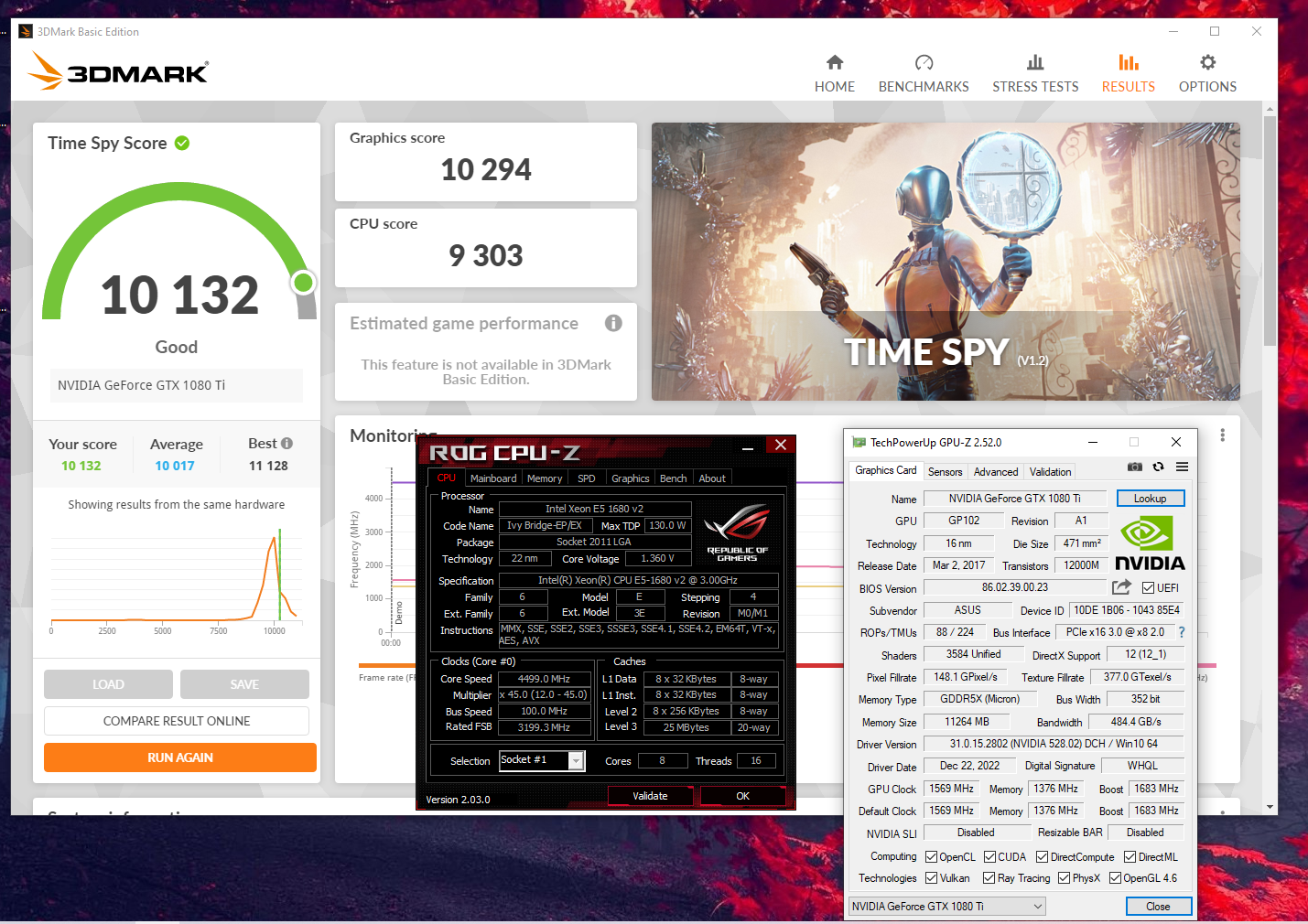
Task: Open Benchmarks gauge icon
Action: [x=924, y=63]
